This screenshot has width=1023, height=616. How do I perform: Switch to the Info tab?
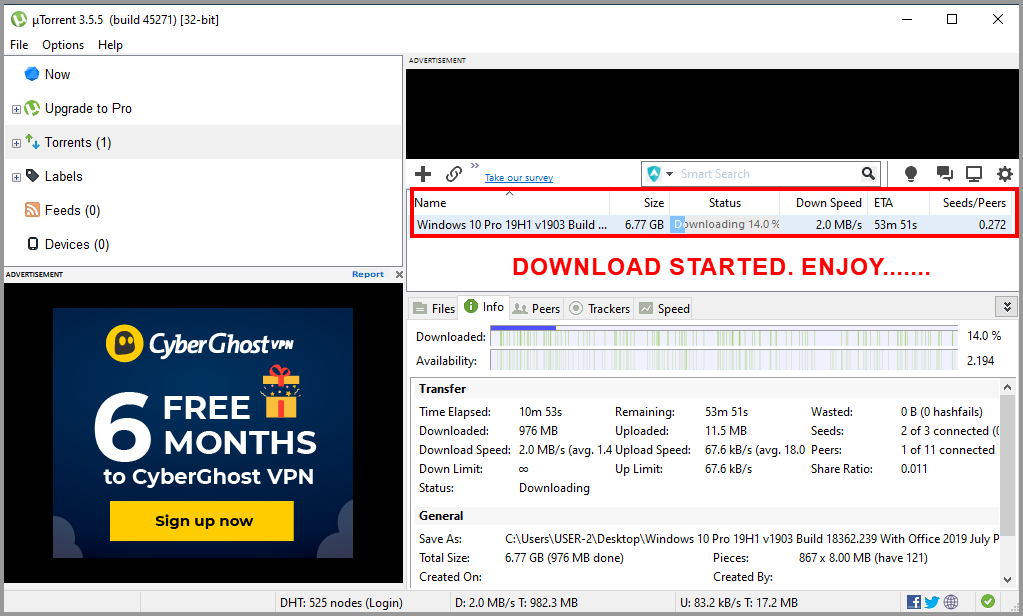point(484,307)
